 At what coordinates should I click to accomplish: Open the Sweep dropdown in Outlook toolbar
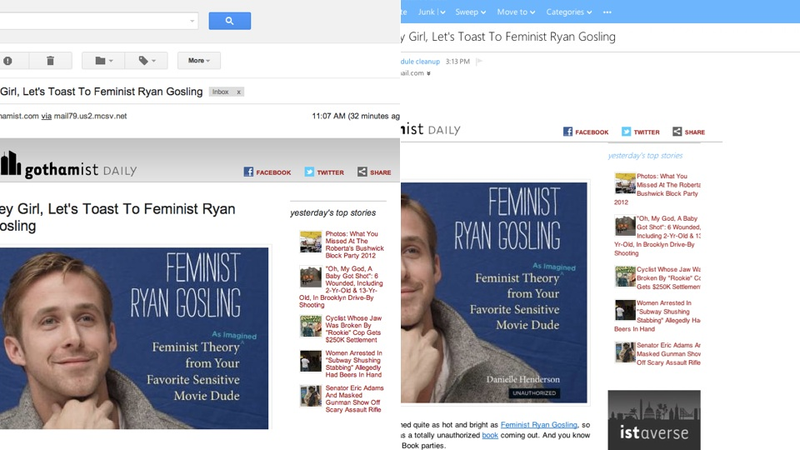pyautogui.click(x=470, y=12)
